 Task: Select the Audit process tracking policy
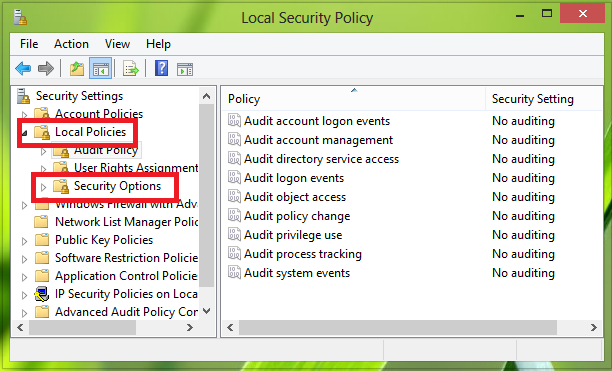tap(303, 254)
